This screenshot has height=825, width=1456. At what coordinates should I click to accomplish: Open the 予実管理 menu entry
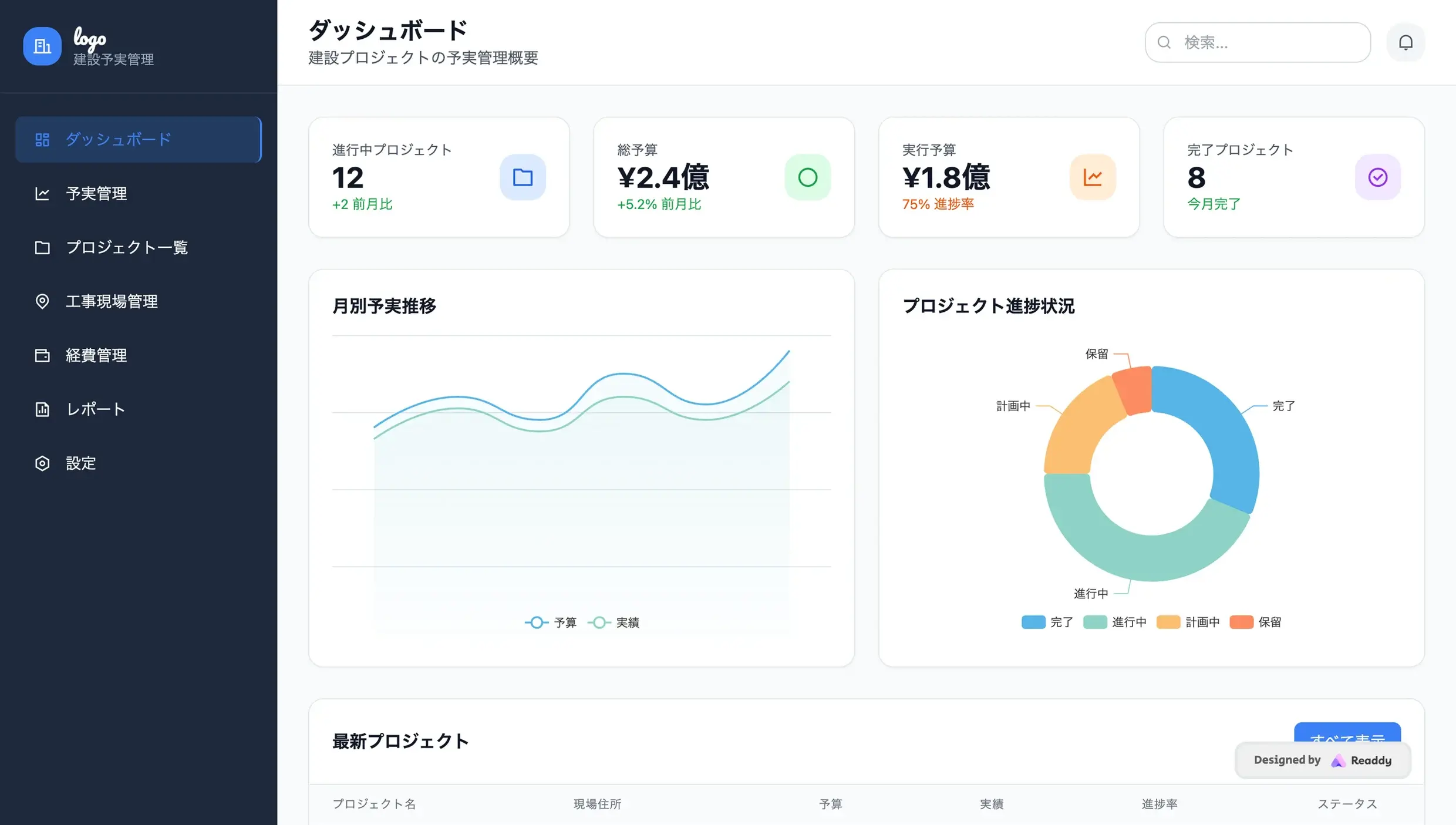96,193
